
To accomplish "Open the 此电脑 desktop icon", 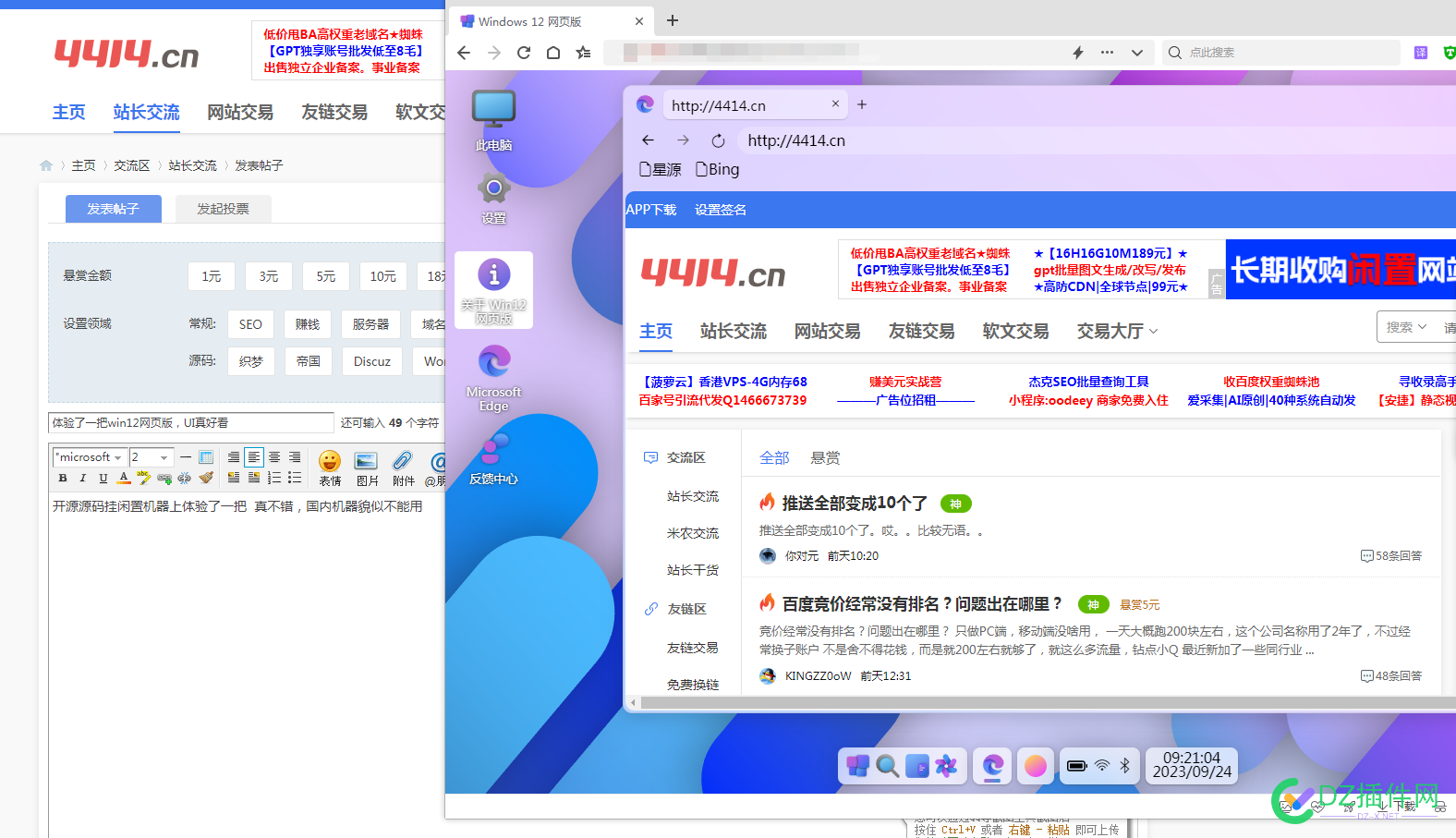I will click(493, 121).
